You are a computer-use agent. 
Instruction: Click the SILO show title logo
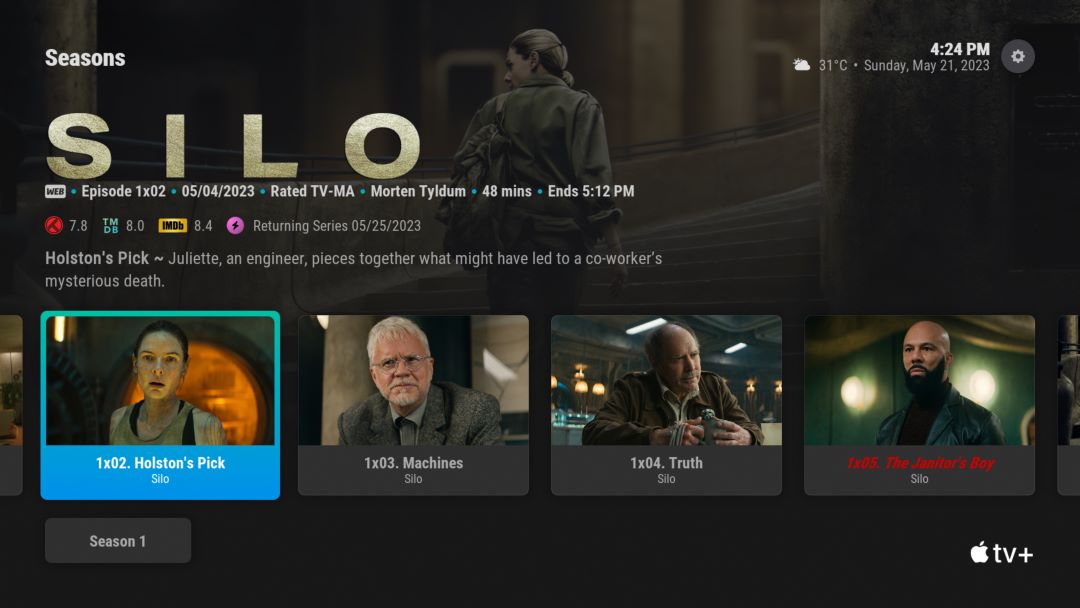click(x=233, y=145)
